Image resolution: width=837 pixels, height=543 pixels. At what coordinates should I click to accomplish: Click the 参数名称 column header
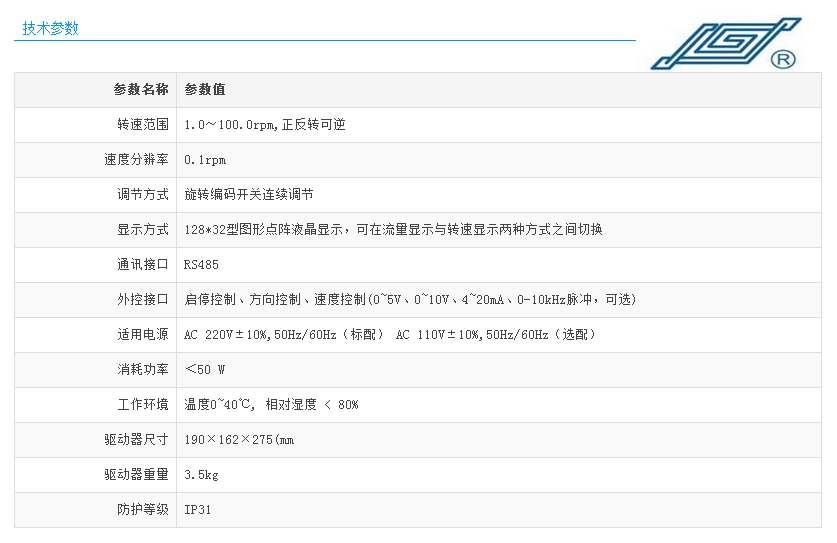coord(141,90)
